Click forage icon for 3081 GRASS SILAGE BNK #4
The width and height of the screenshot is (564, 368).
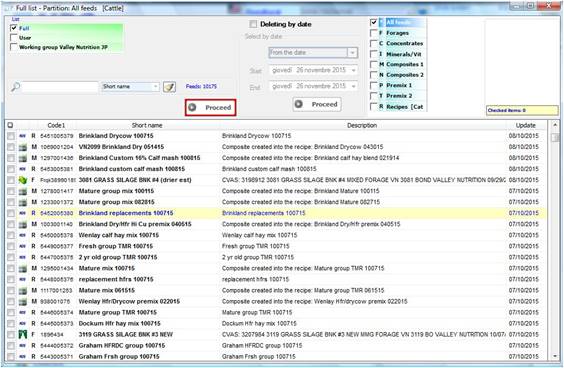click(23, 180)
